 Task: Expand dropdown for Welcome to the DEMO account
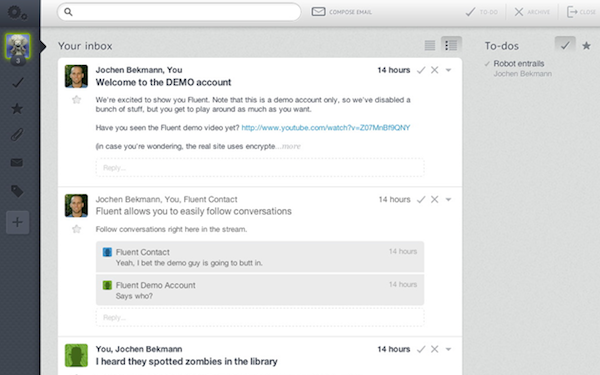coord(448,70)
